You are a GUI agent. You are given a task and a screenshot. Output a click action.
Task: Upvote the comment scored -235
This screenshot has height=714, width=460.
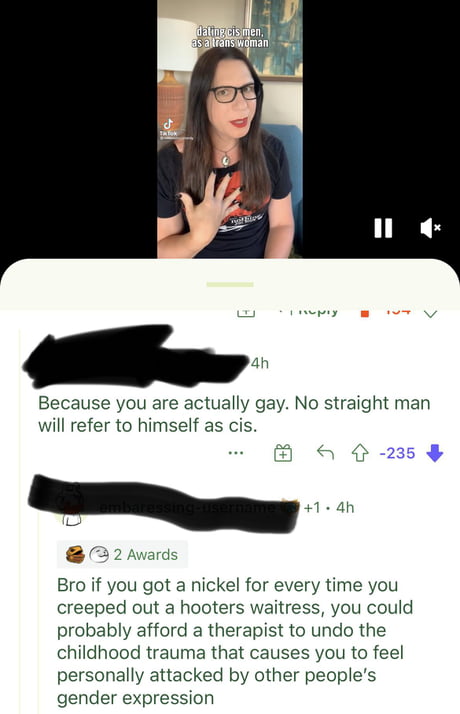coord(360,453)
